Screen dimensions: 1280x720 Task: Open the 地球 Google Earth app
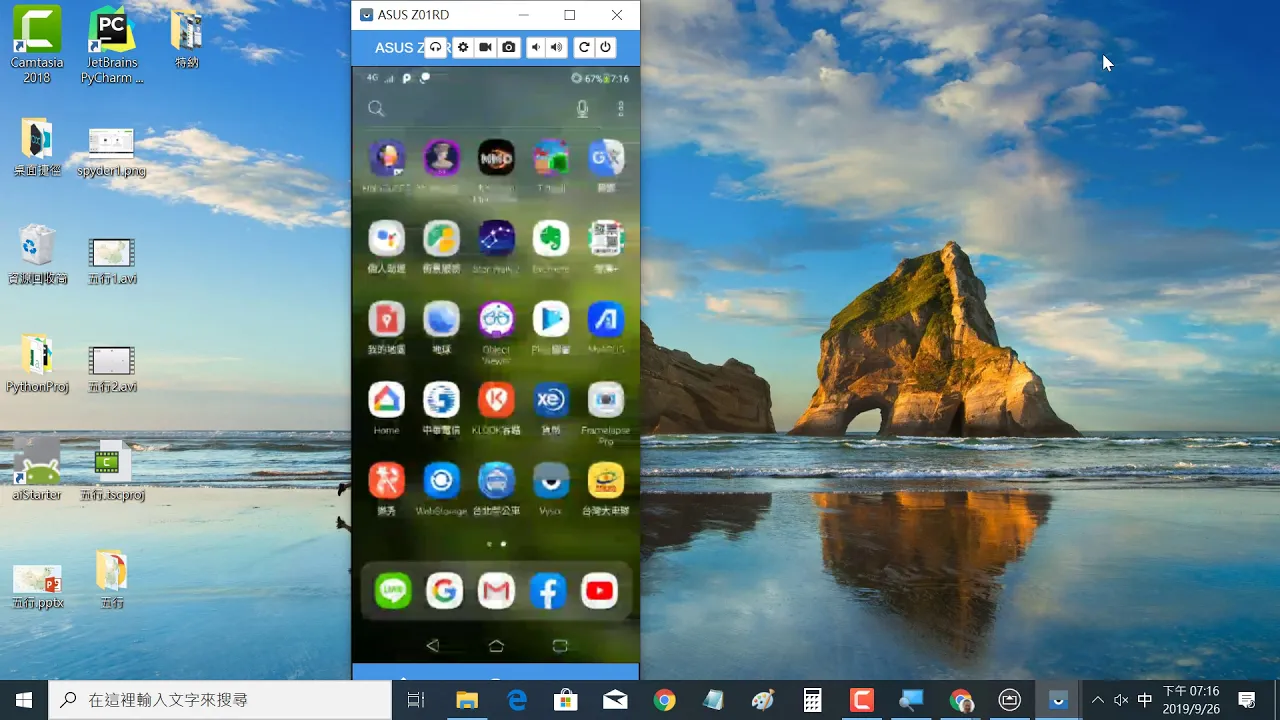tap(441, 320)
